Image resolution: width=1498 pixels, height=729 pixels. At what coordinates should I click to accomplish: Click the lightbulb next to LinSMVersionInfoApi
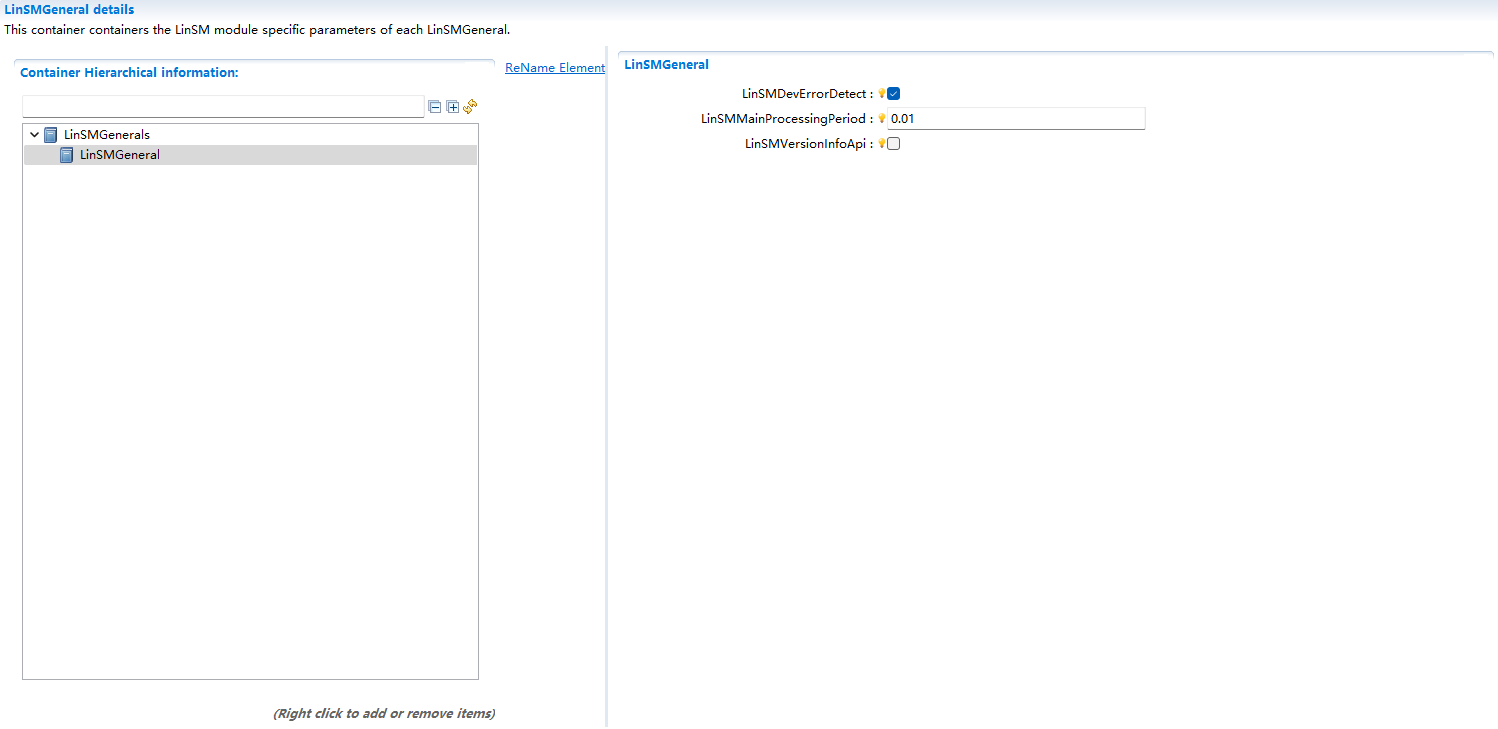point(882,144)
